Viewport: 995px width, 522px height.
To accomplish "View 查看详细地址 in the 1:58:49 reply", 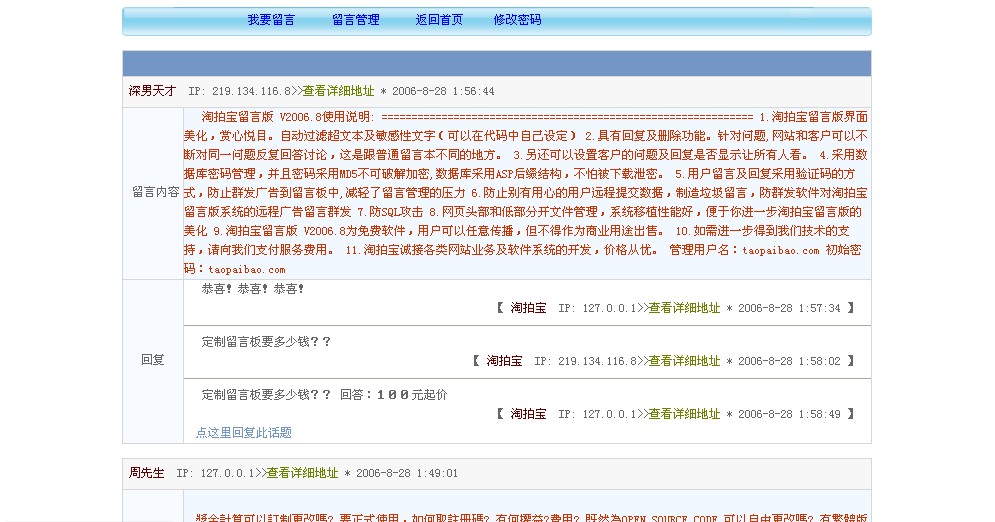I will click(684, 414).
